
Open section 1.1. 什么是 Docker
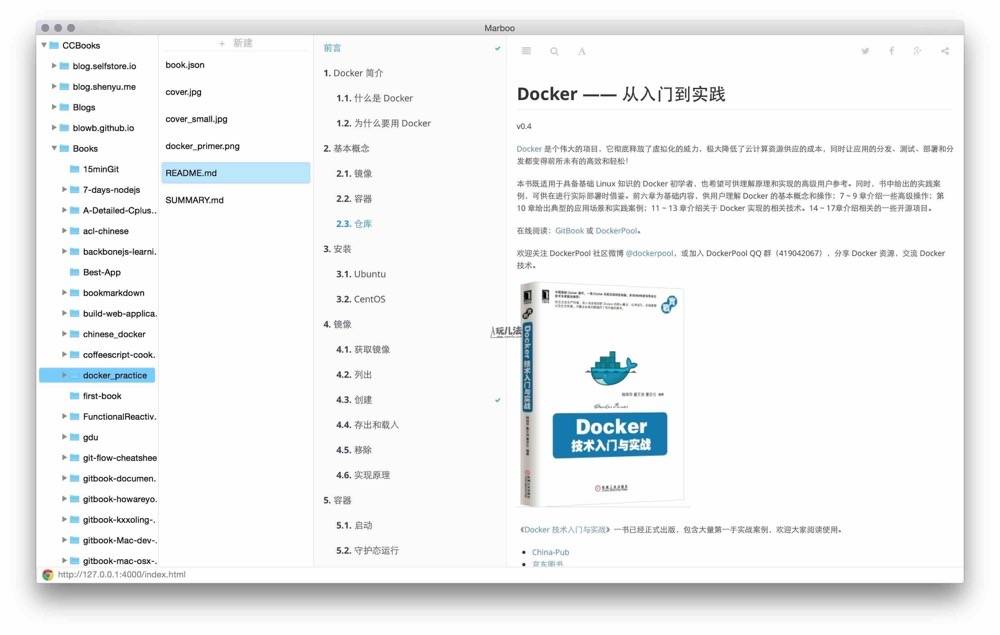tap(374, 98)
